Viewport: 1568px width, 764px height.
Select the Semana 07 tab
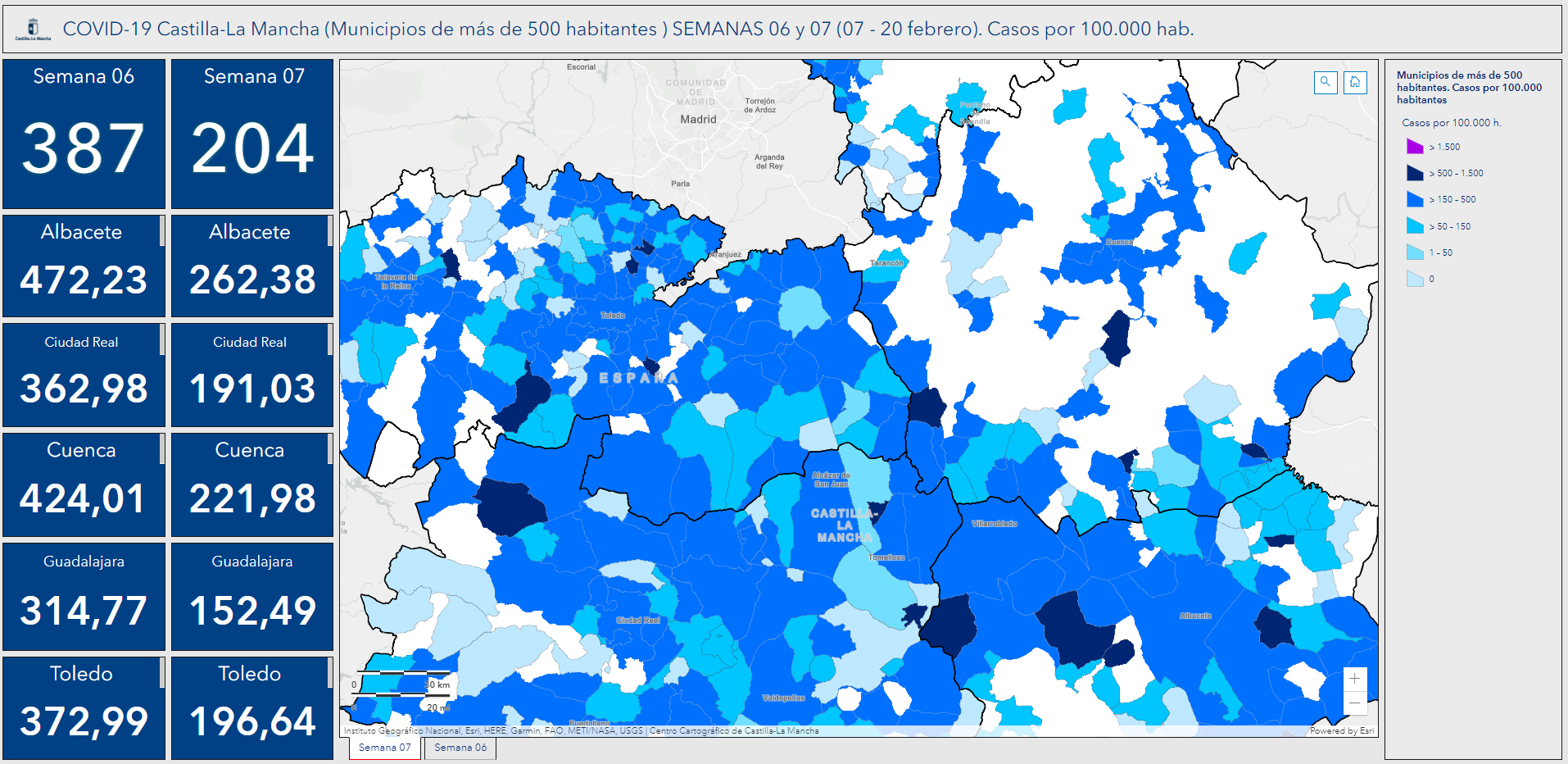coord(384,748)
